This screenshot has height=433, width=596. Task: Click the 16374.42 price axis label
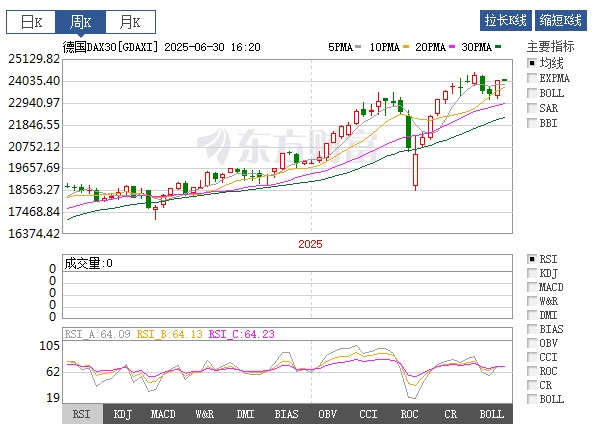click(x=34, y=233)
